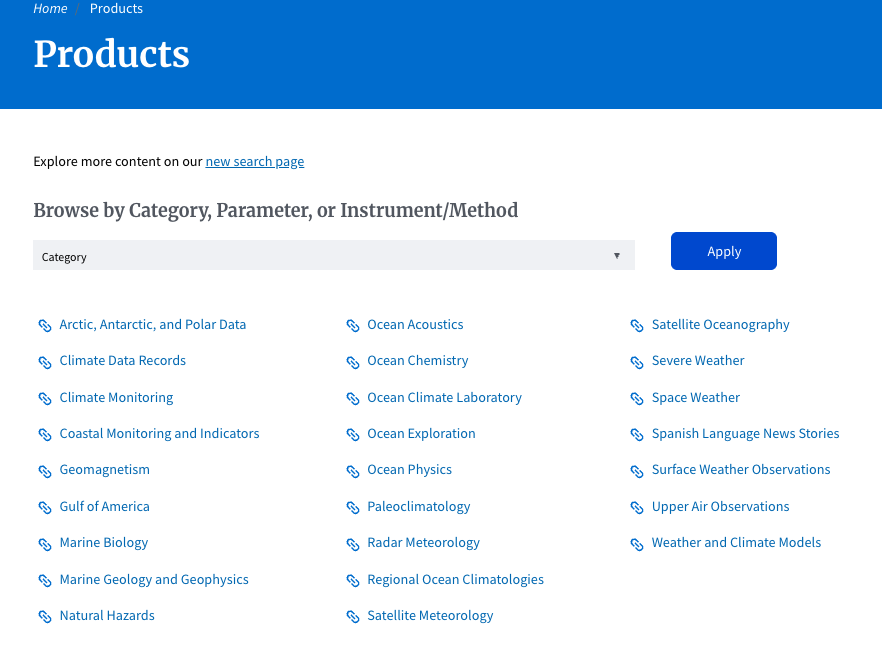
Task: Click the link icon next to Space Weather
Action: click(637, 399)
